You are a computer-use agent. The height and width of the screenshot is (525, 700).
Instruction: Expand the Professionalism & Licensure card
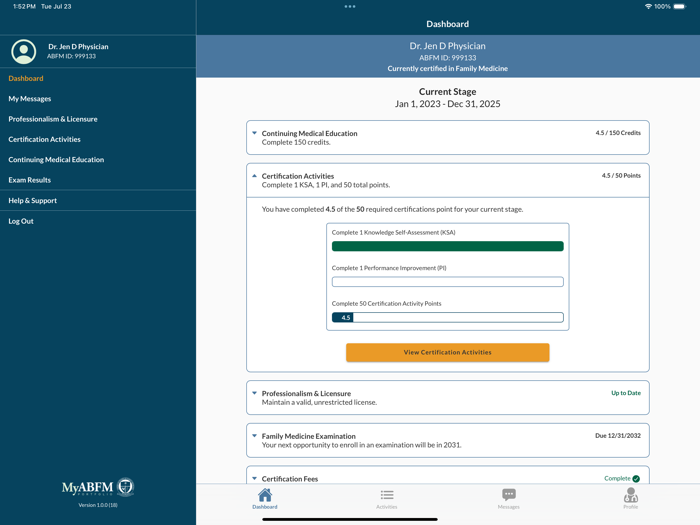(447, 398)
